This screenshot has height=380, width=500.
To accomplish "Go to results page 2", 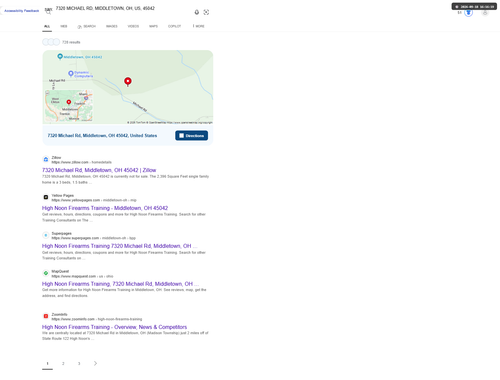I will [63, 363].
